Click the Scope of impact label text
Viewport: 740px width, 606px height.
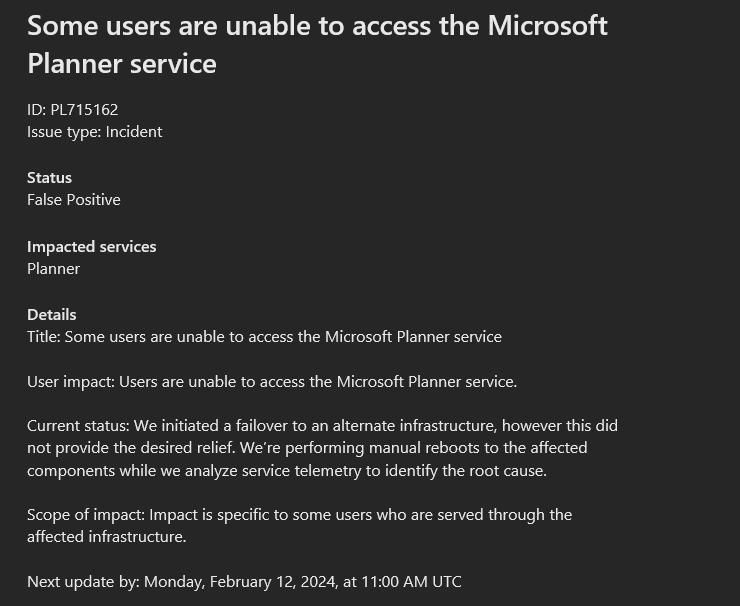(86, 514)
